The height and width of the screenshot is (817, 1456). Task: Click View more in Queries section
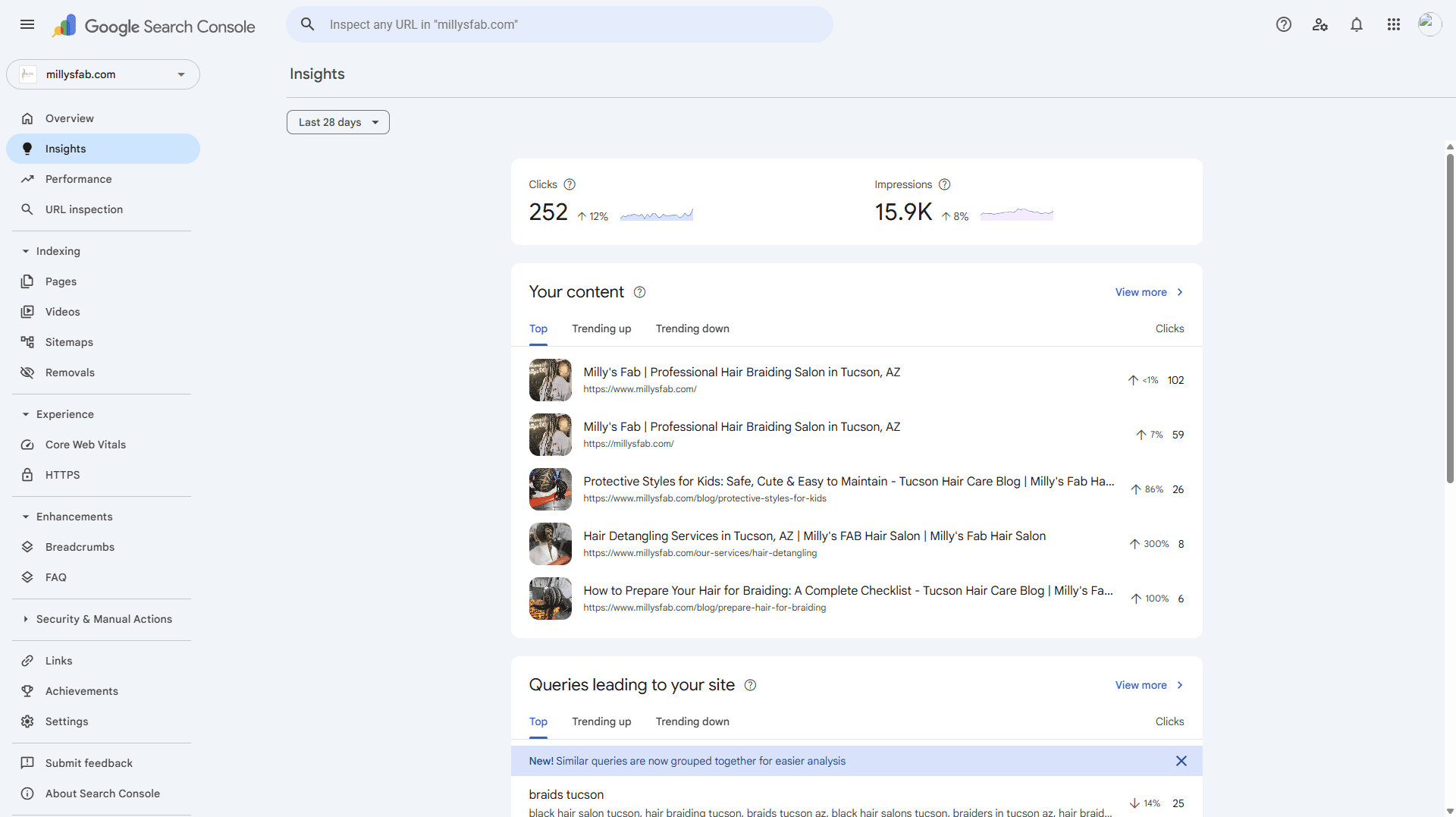[1149, 685]
